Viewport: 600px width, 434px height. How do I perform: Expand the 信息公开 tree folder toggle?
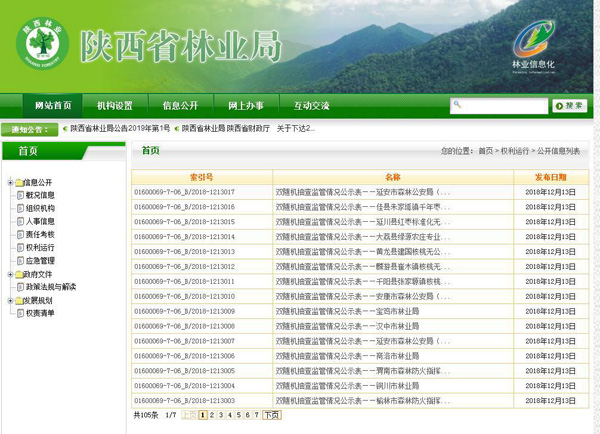click(9, 182)
